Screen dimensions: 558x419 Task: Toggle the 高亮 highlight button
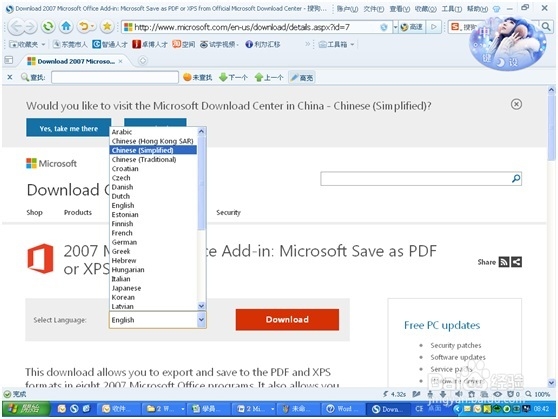point(302,77)
